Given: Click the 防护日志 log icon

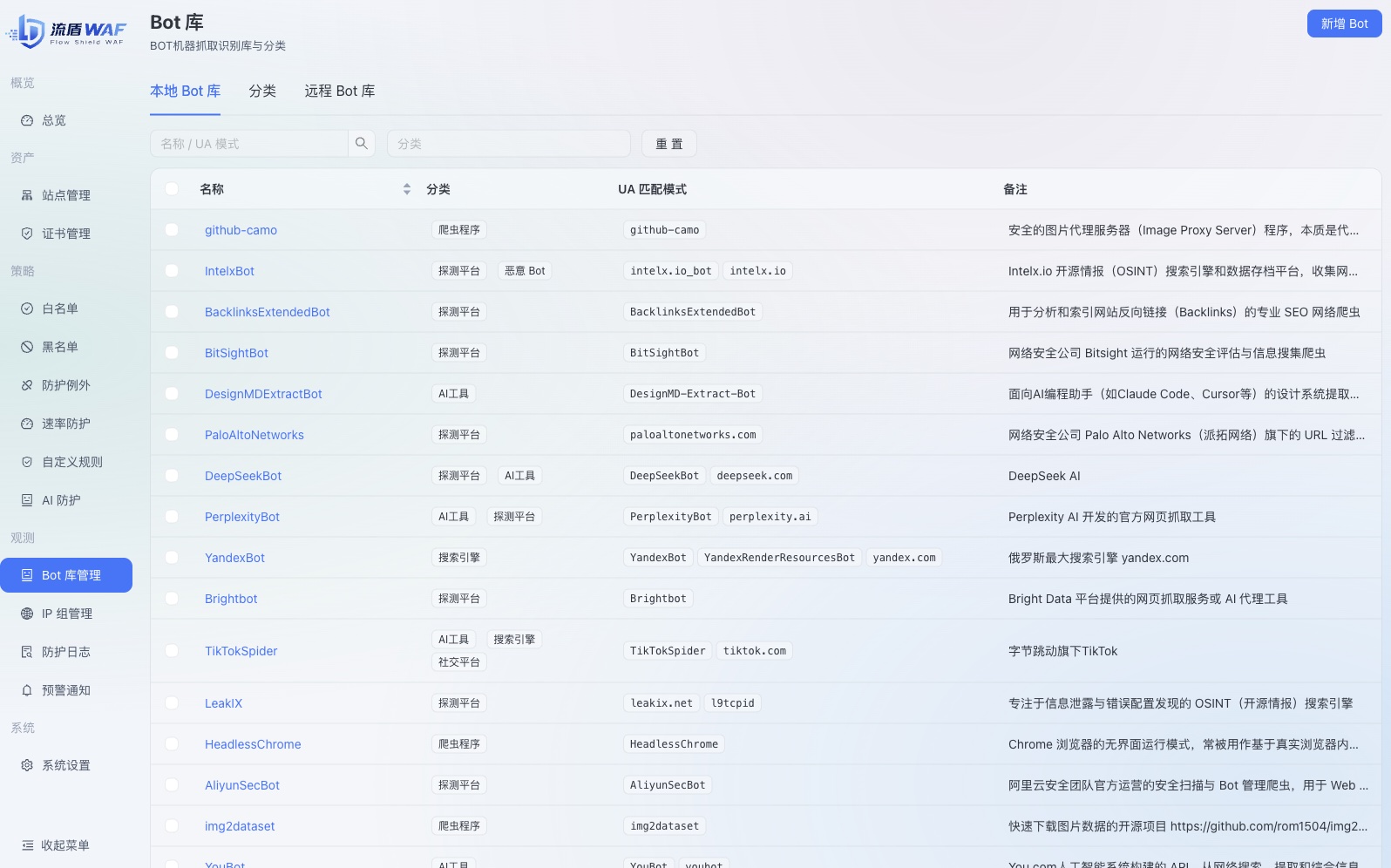Looking at the screenshot, I should [27, 652].
